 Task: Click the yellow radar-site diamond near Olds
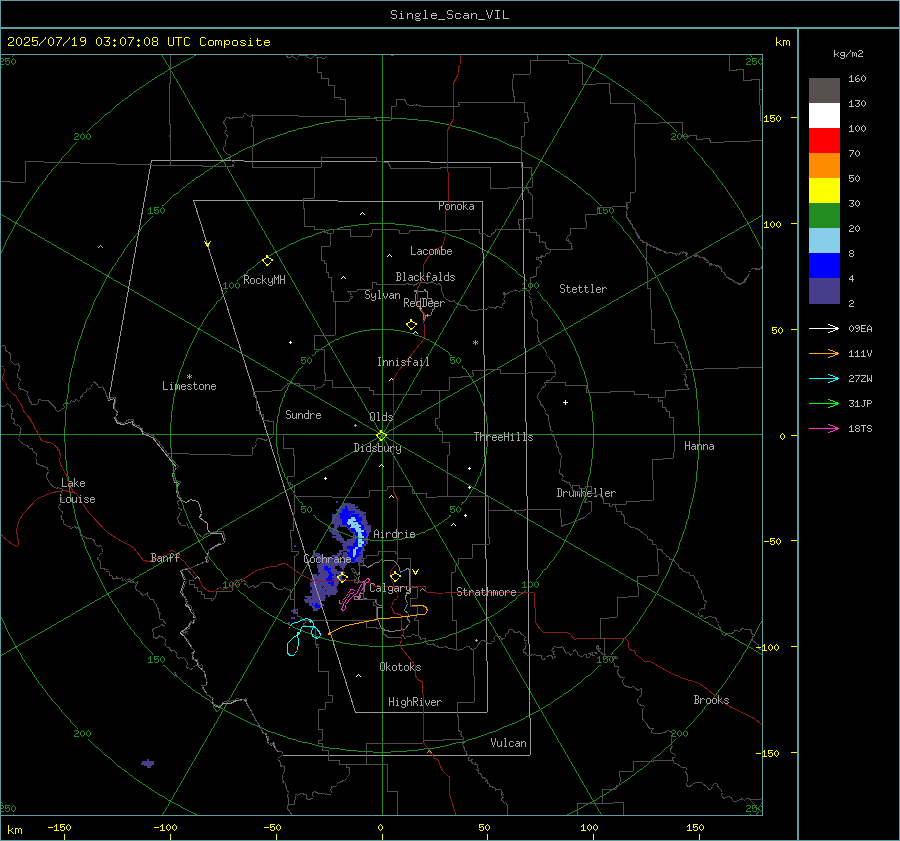tap(381, 436)
